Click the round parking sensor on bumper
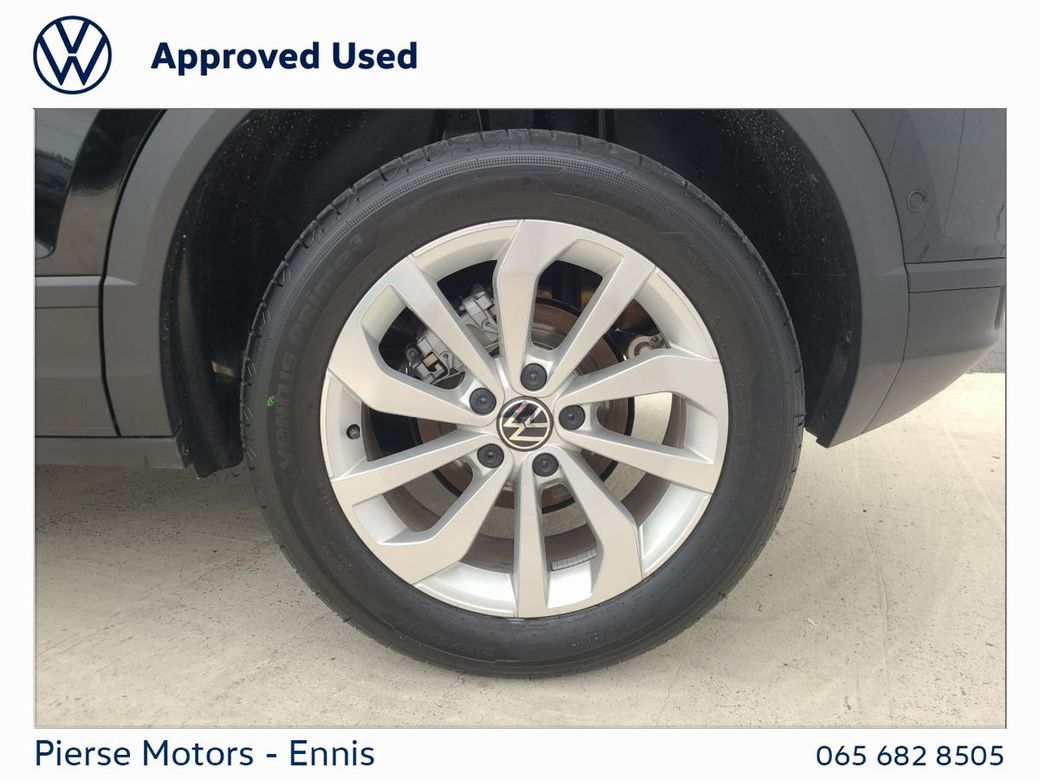This screenshot has width=1040, height=780. pyautogui.click(x=916, y=200)
